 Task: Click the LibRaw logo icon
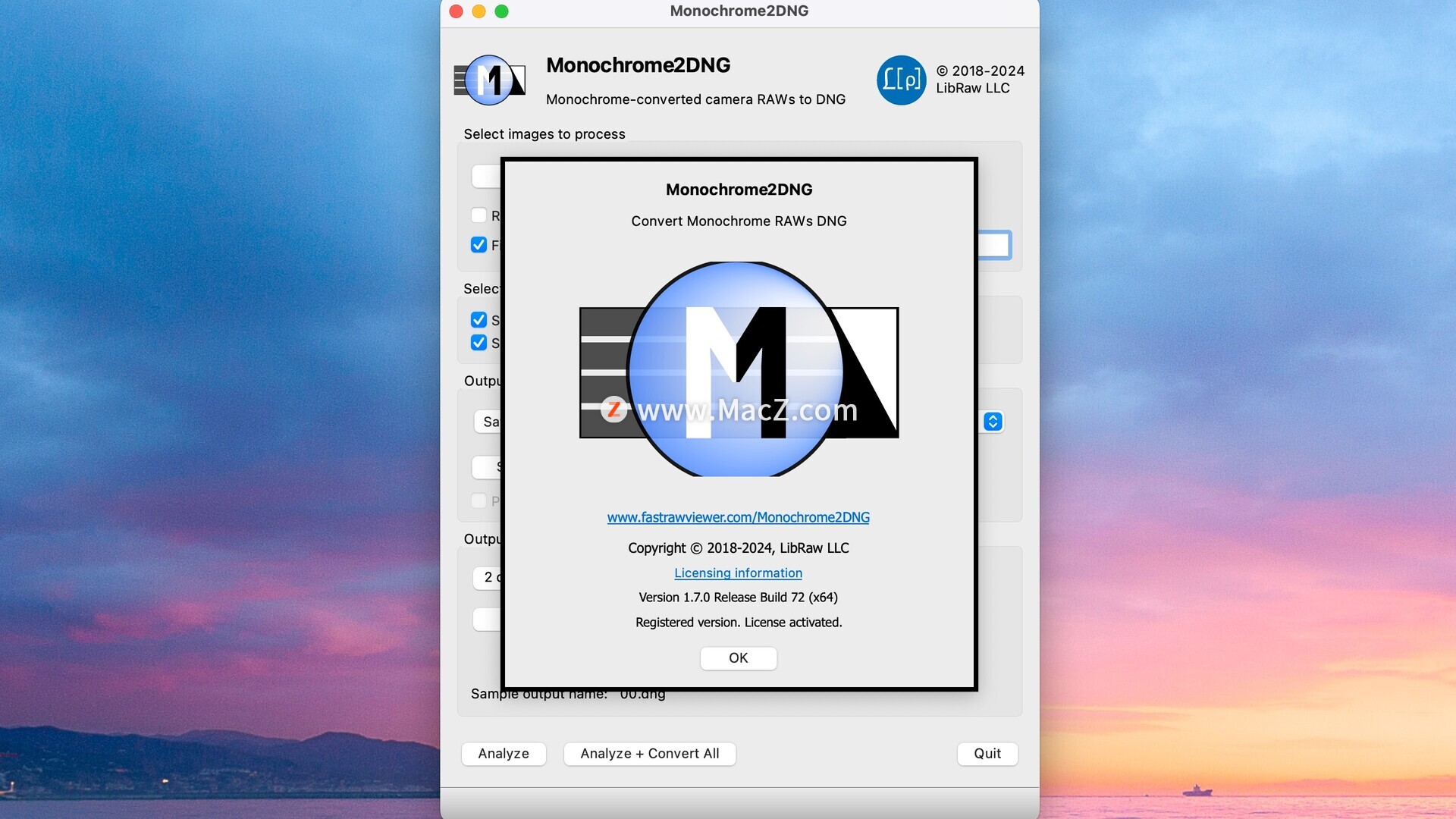click(901, 80)
